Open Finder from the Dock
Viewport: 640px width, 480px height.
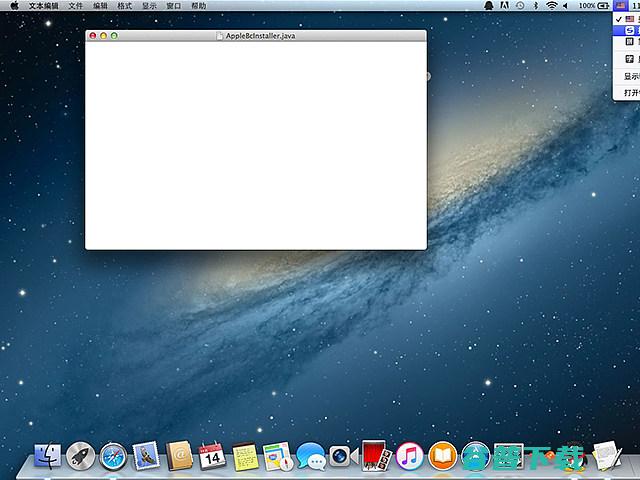pyautogui.click(x=48, y=458)
